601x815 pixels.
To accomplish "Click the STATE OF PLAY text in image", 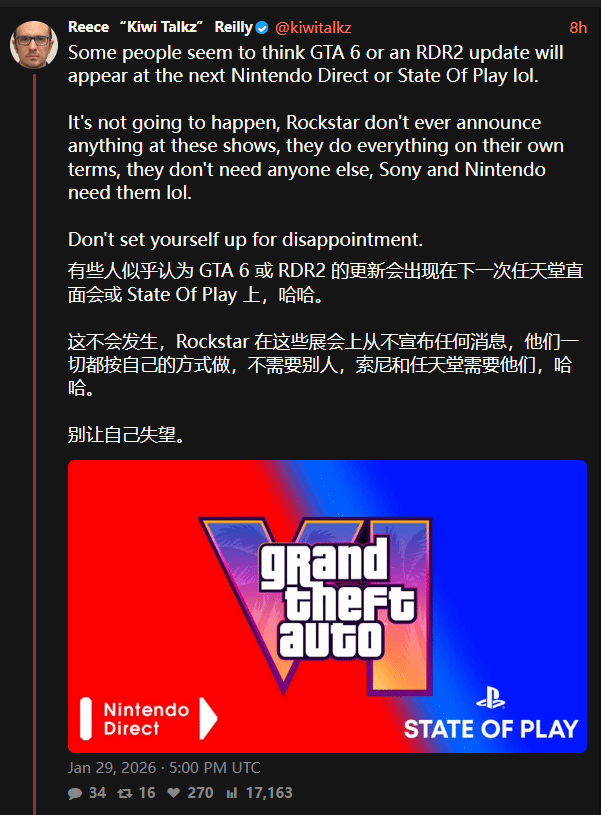I will tap(491, 729).
